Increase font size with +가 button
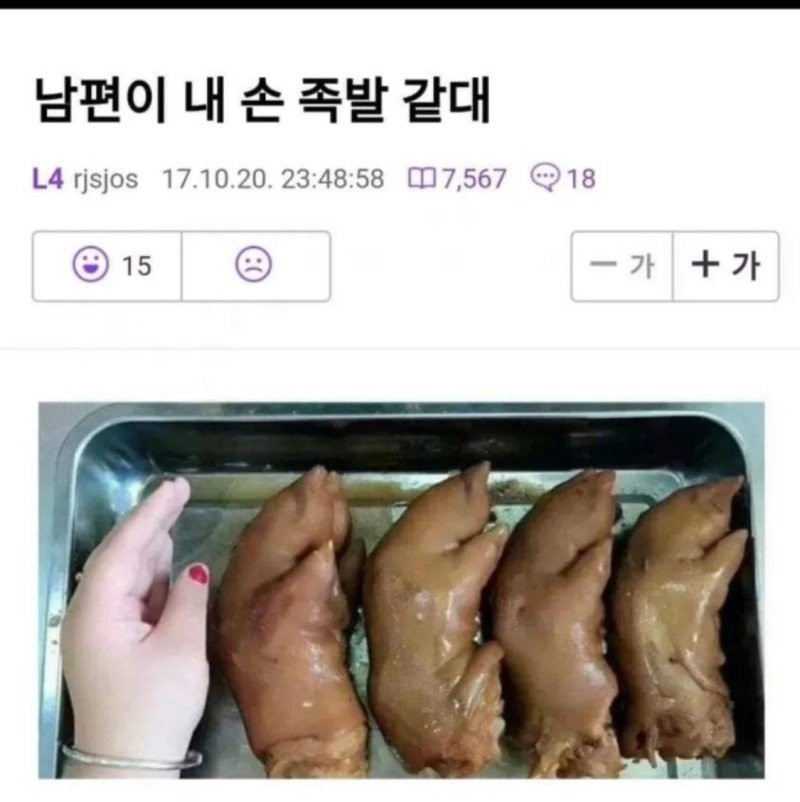The height and width of the screenshot is (802, 800). pos(726,266)
